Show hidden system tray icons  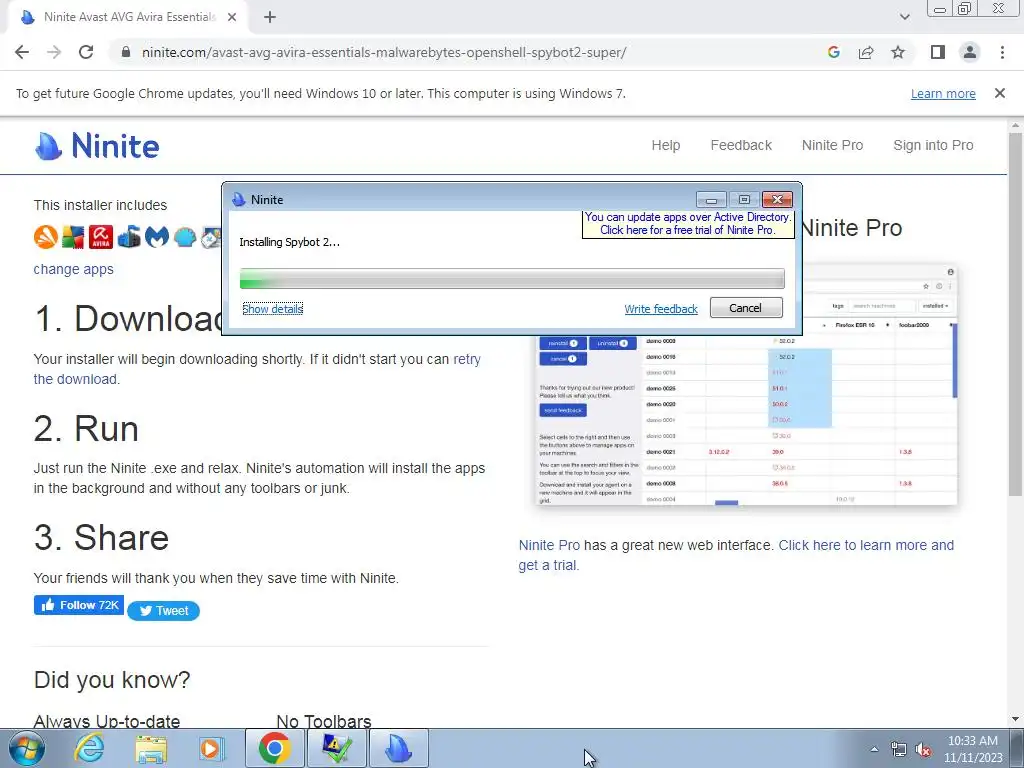click(874, 749)
